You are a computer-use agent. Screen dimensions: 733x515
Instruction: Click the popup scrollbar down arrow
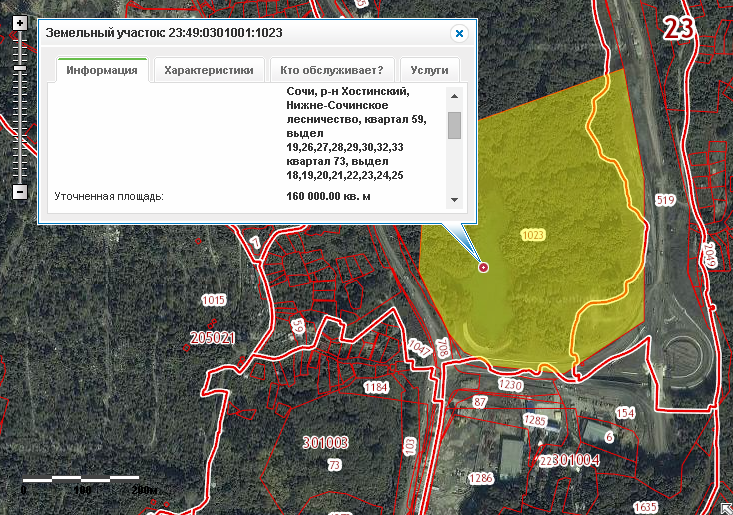[454, 199]
